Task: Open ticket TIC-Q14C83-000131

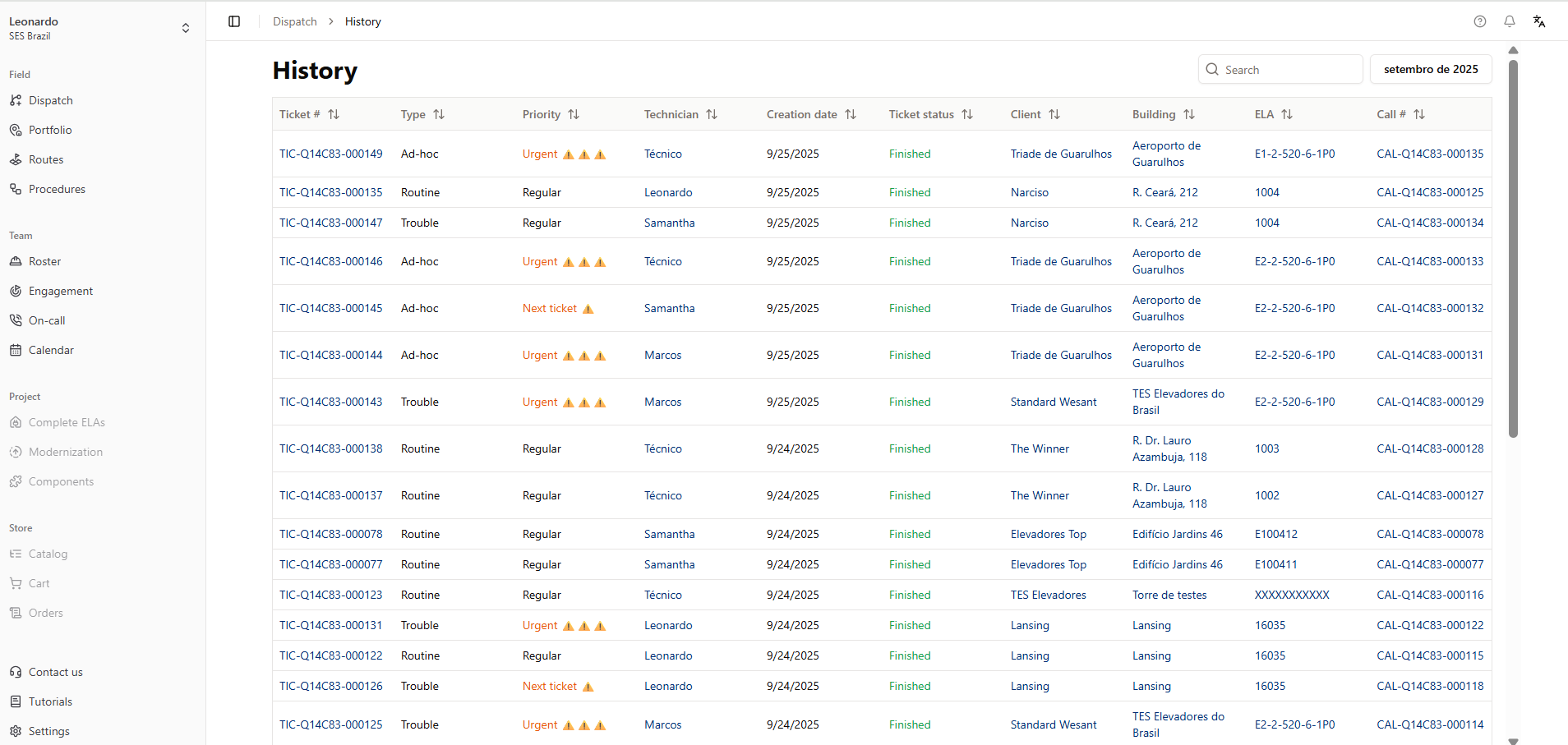Action: pos(331,625)
